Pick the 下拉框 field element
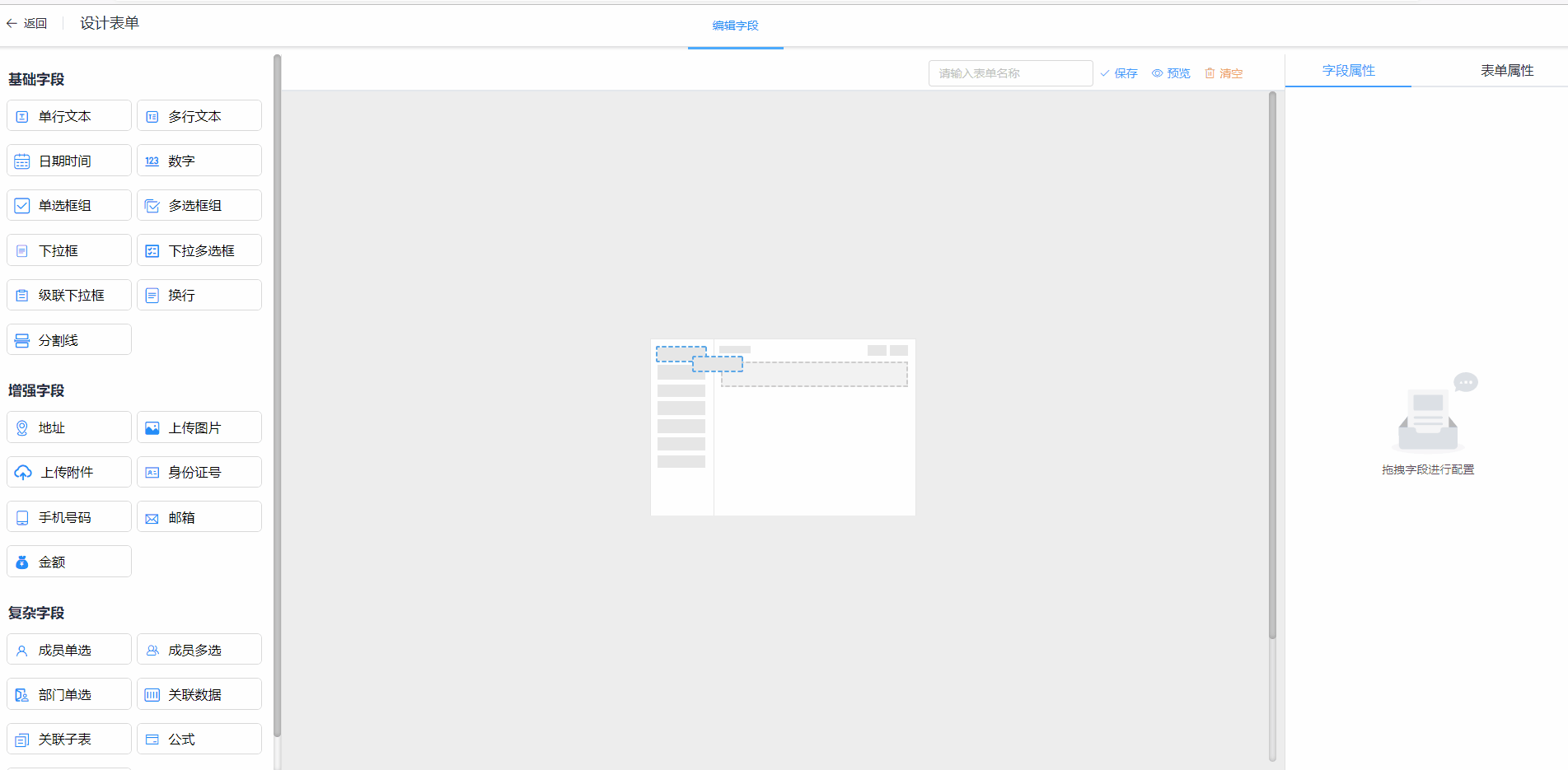Image resolution: width=1568 pixels, height=770 pixels. 69,250
